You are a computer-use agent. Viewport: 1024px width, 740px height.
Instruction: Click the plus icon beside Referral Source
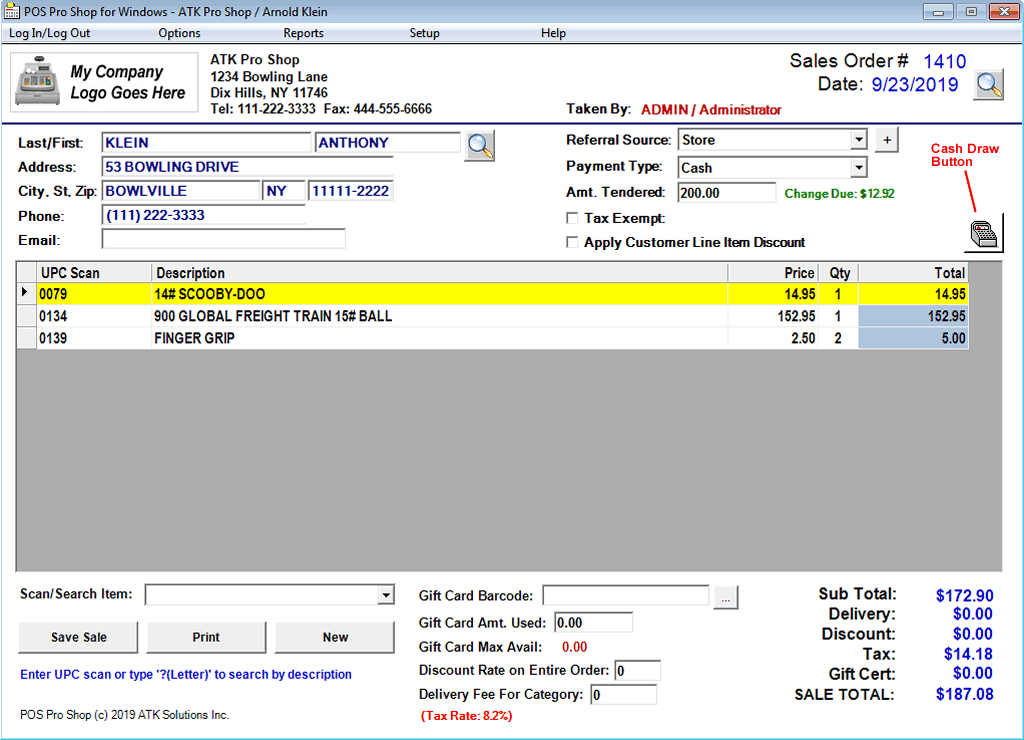pos(887,140)
